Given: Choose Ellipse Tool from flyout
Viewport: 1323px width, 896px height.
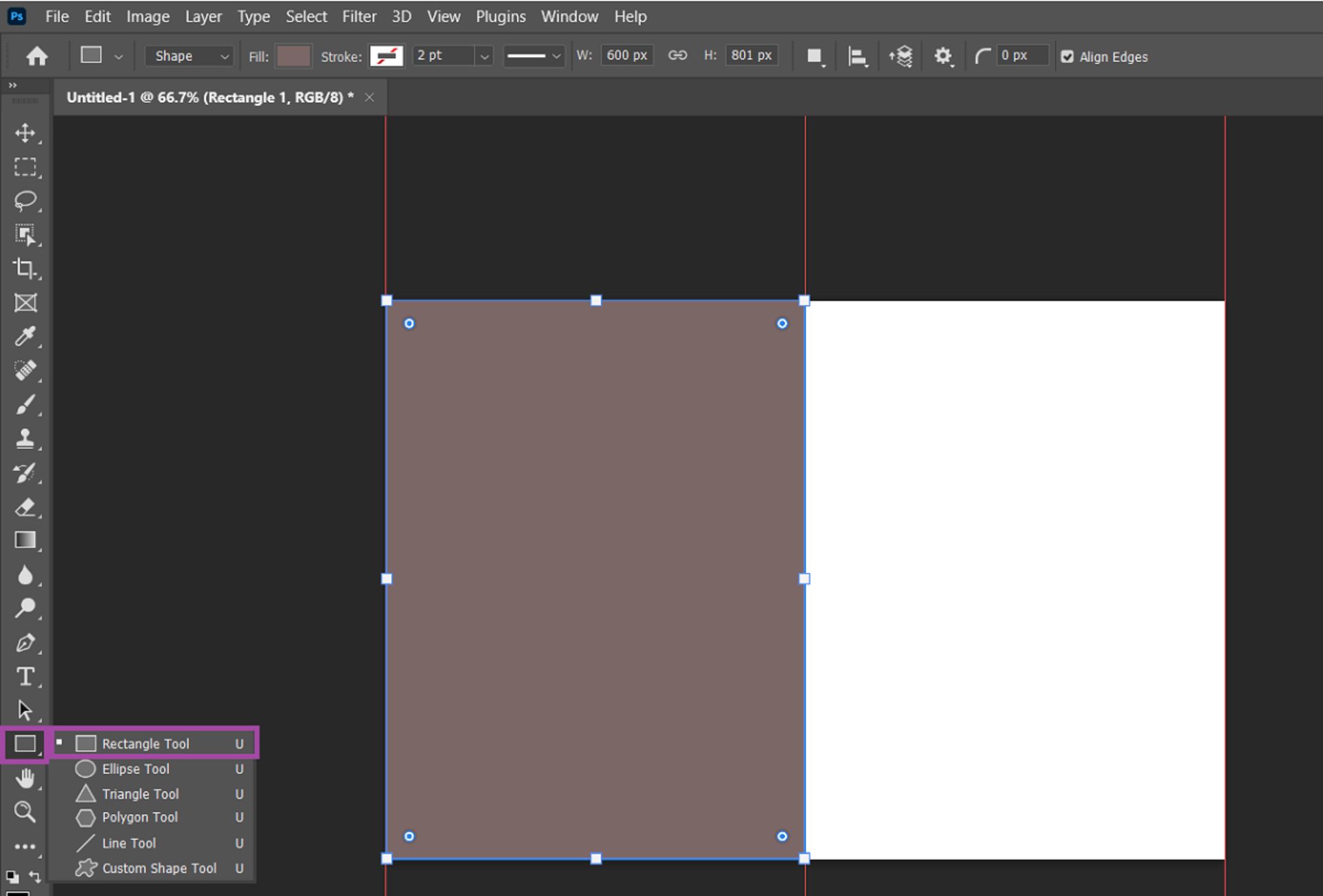Looking at the screenshot, I should pyautogui.click(x=136, y=769).
